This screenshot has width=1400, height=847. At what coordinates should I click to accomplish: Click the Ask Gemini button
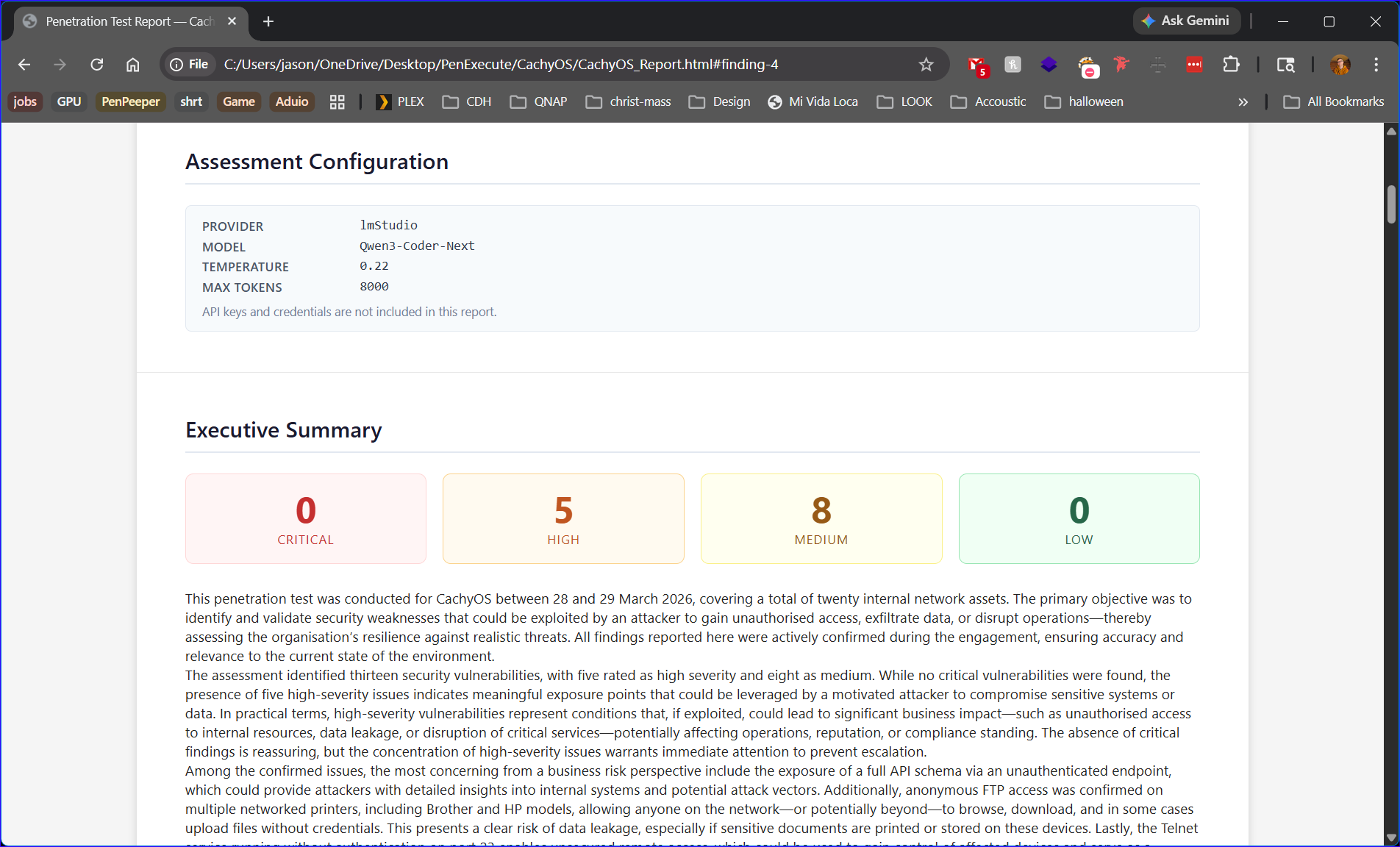(1185, 21)
